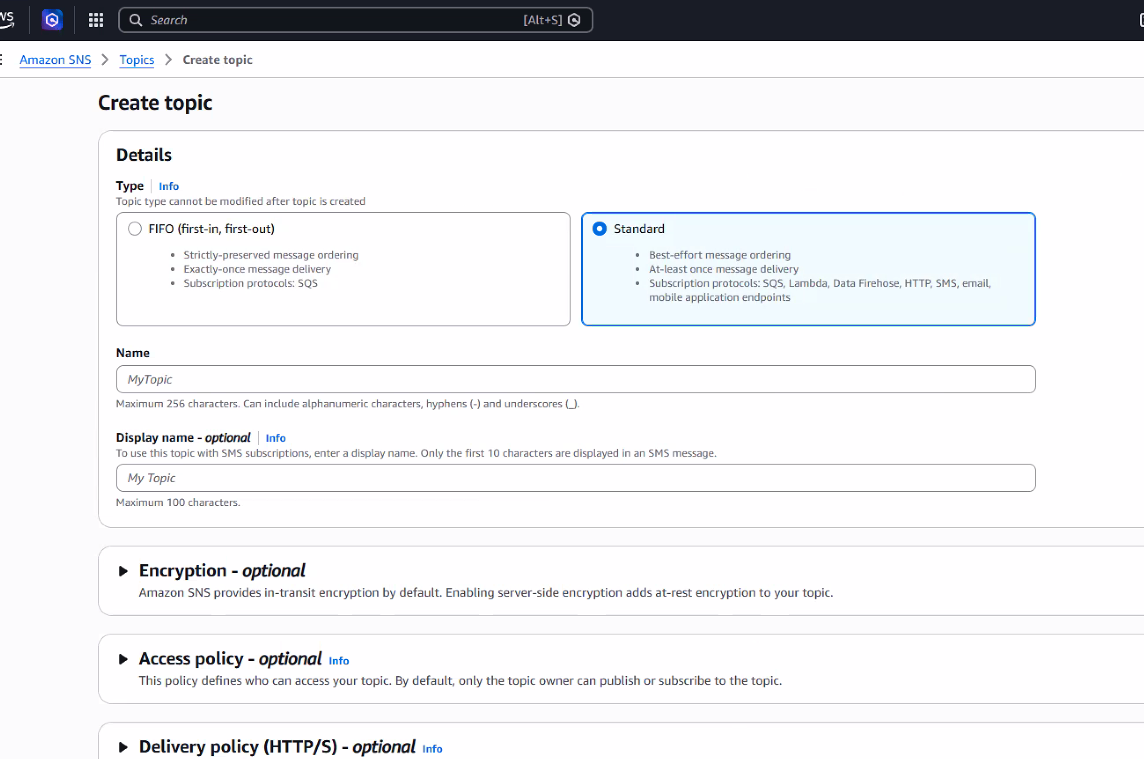Select the Standard topic type radio button

(x=600, y=228)
